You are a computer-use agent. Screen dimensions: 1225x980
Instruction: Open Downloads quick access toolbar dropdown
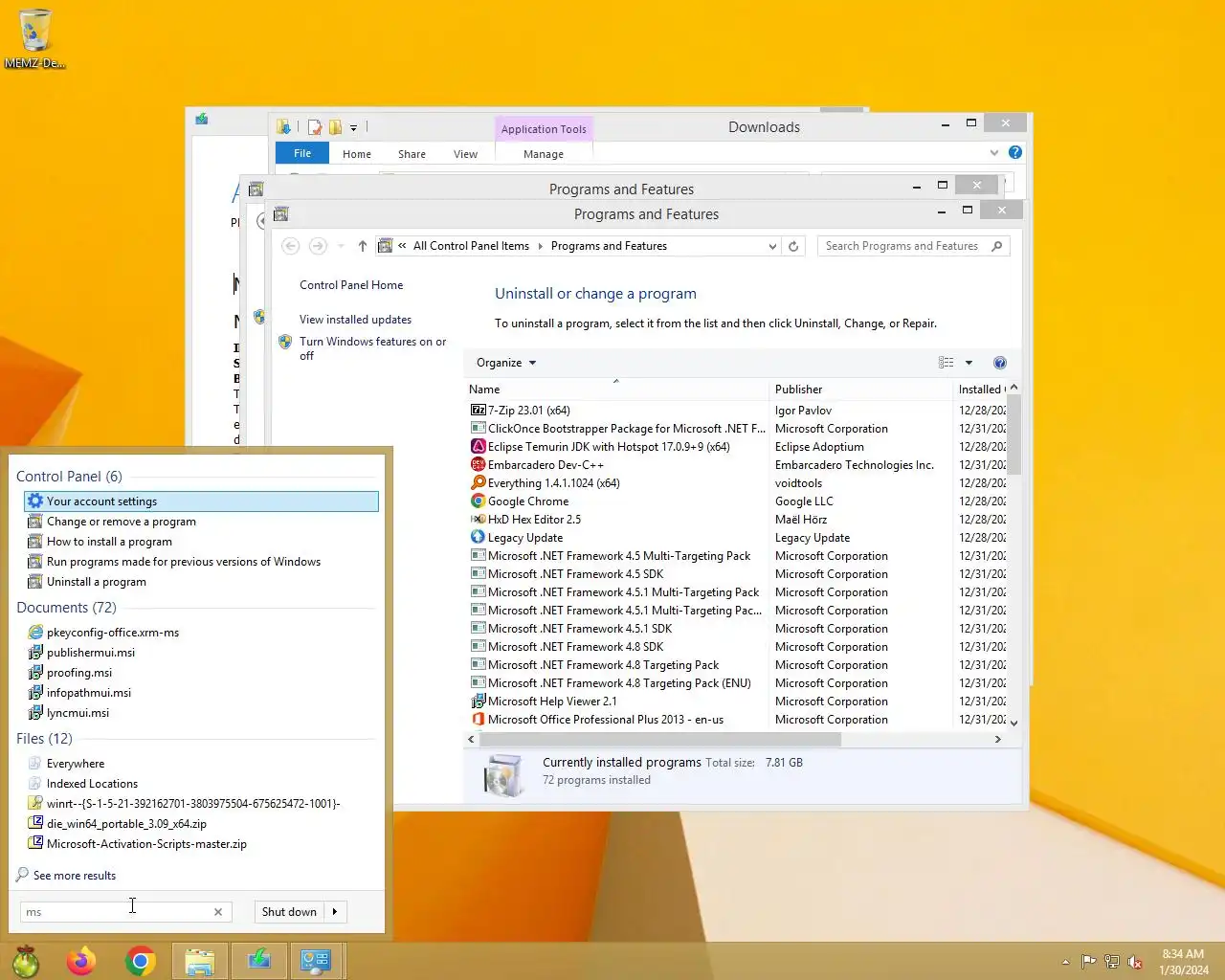click(x=353, y=127)
